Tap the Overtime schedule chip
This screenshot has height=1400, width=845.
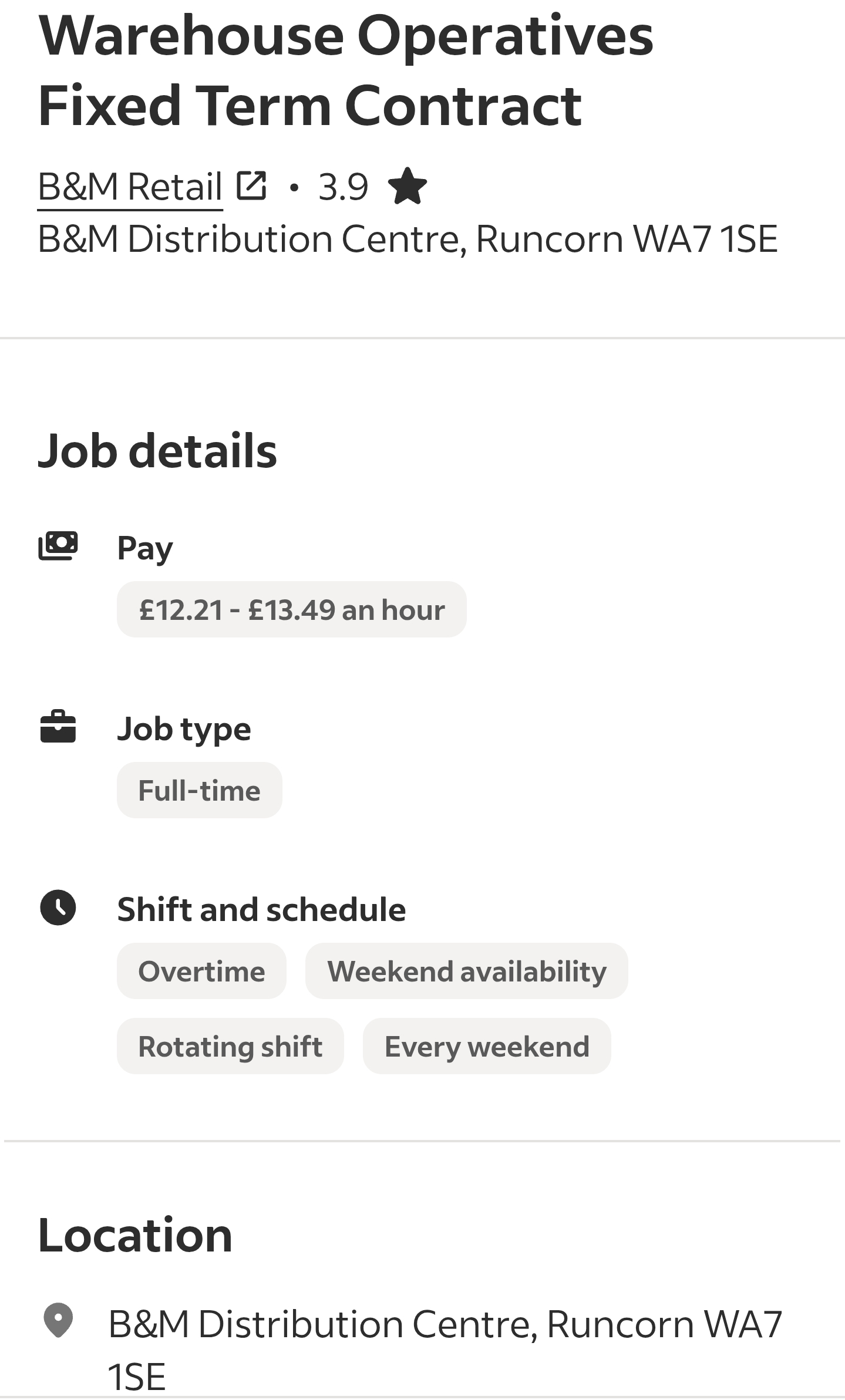201,971
